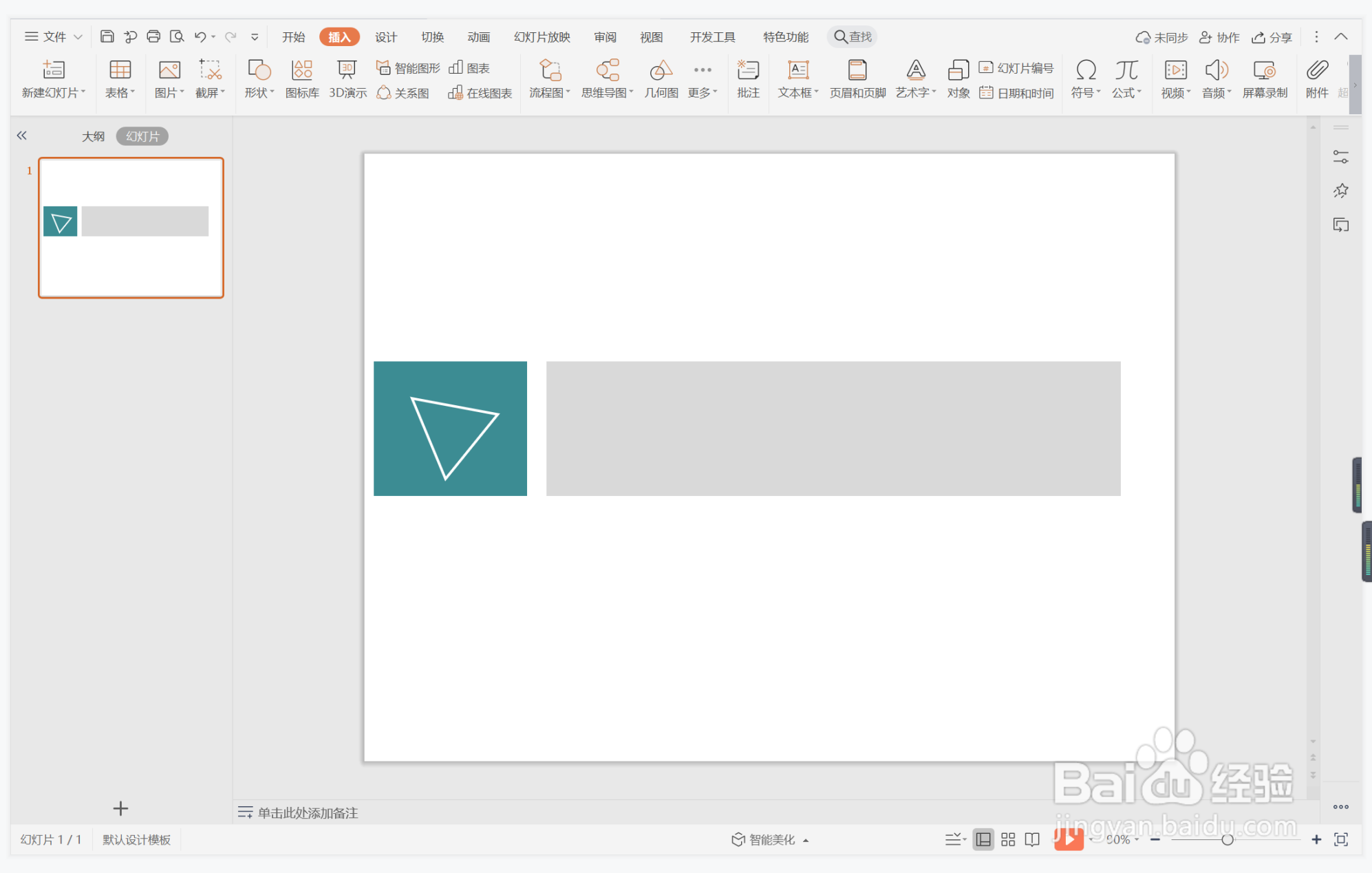
Task: Click the 3D演示 presentation icon
Action: [x=347, y=79]
